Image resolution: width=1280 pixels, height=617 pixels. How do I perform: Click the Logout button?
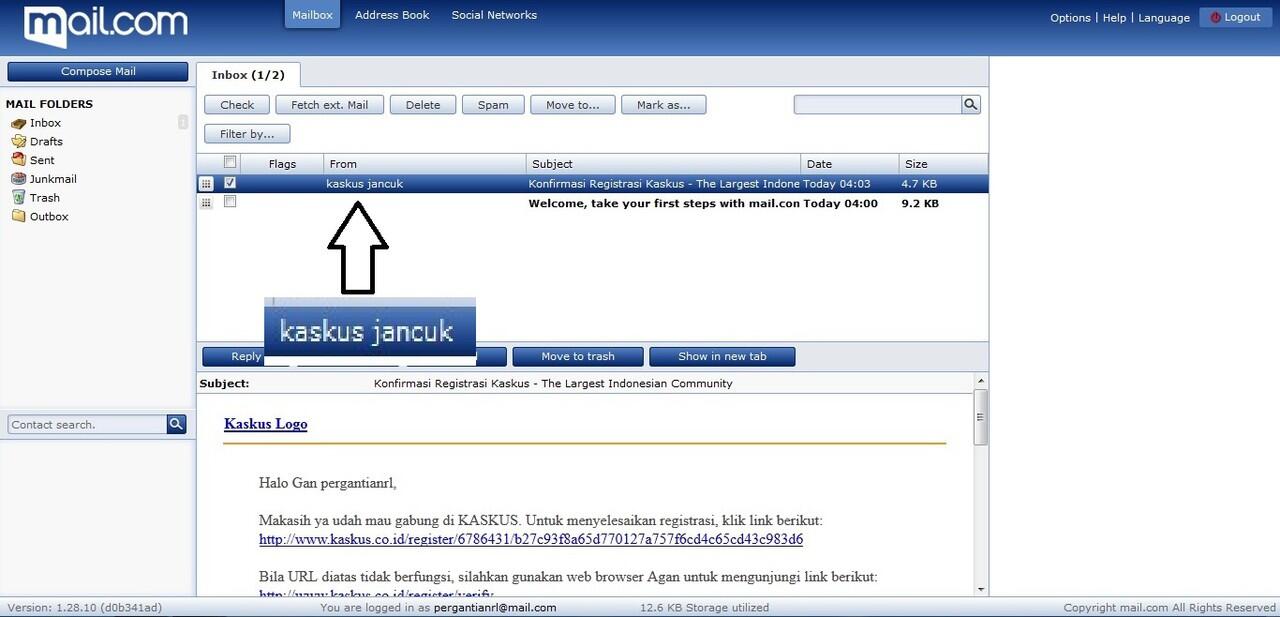(1235, 17)
